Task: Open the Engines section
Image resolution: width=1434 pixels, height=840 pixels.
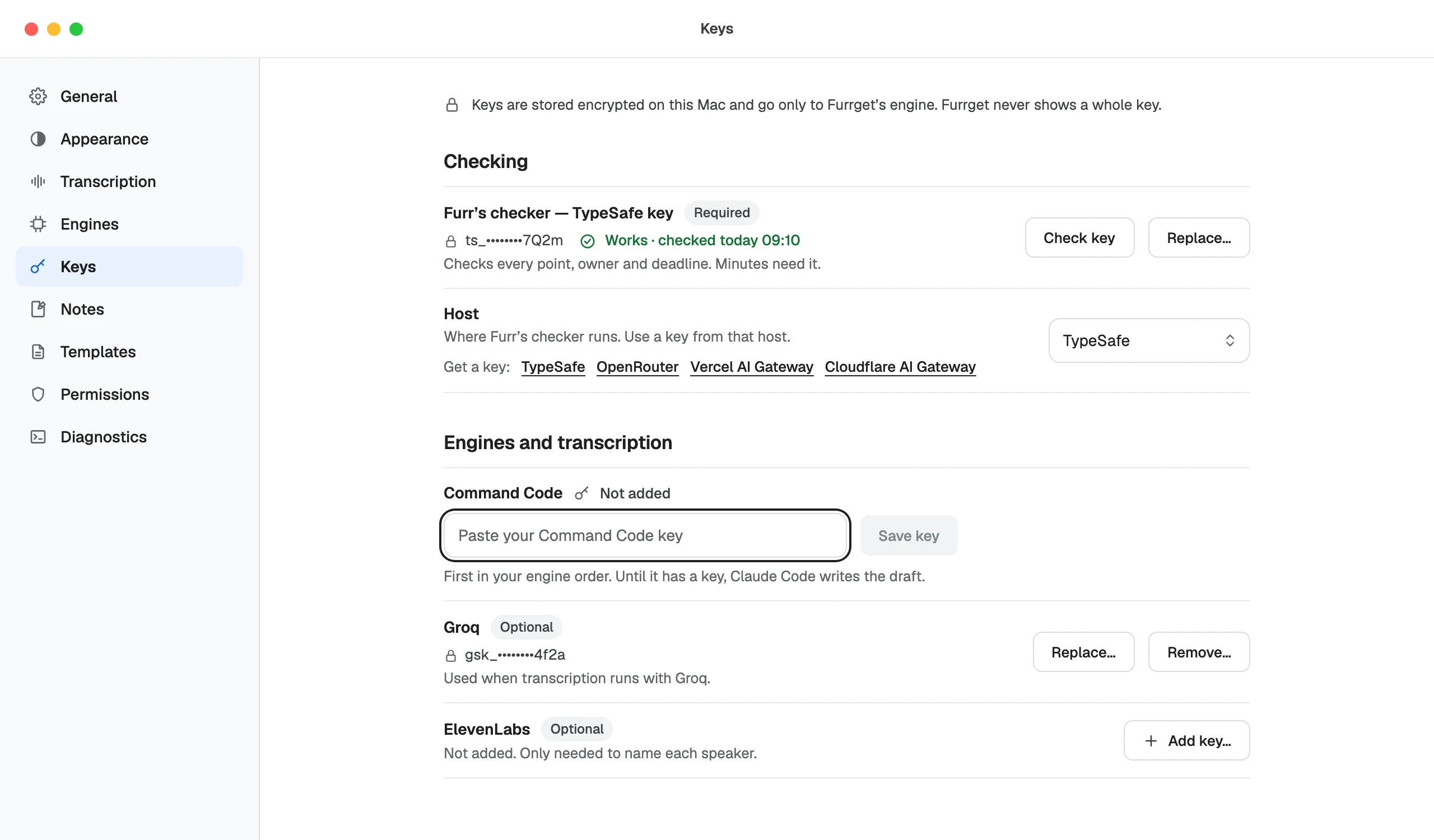Action: pyautogui.click(x=129, y=224)
